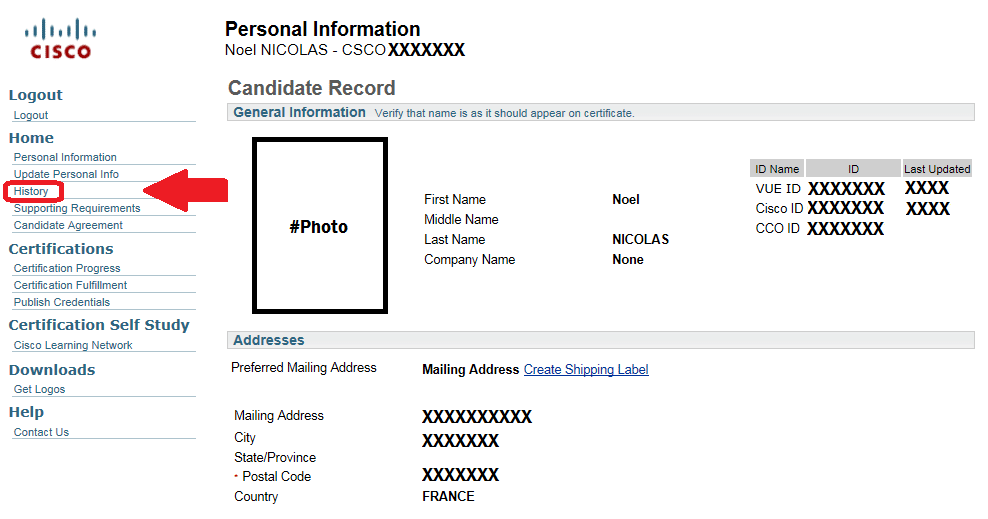Image resolution: width=988 pixels, height=519 pixels.
Task: Open the Personal Information page
Action: pyautogui.click(x=65, y=157)
